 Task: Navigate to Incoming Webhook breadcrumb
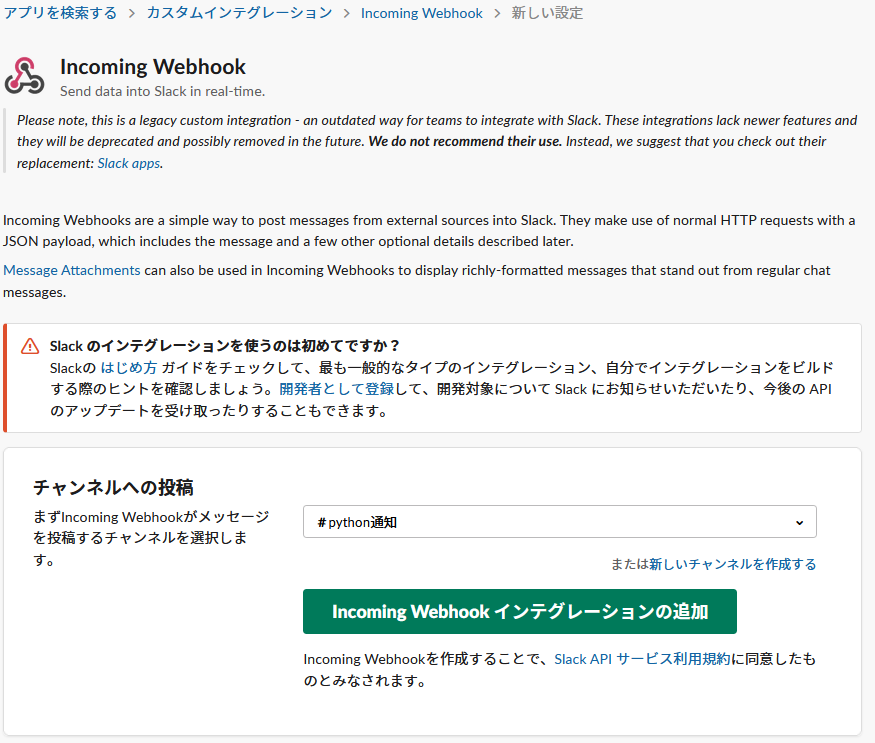point(421,13)
